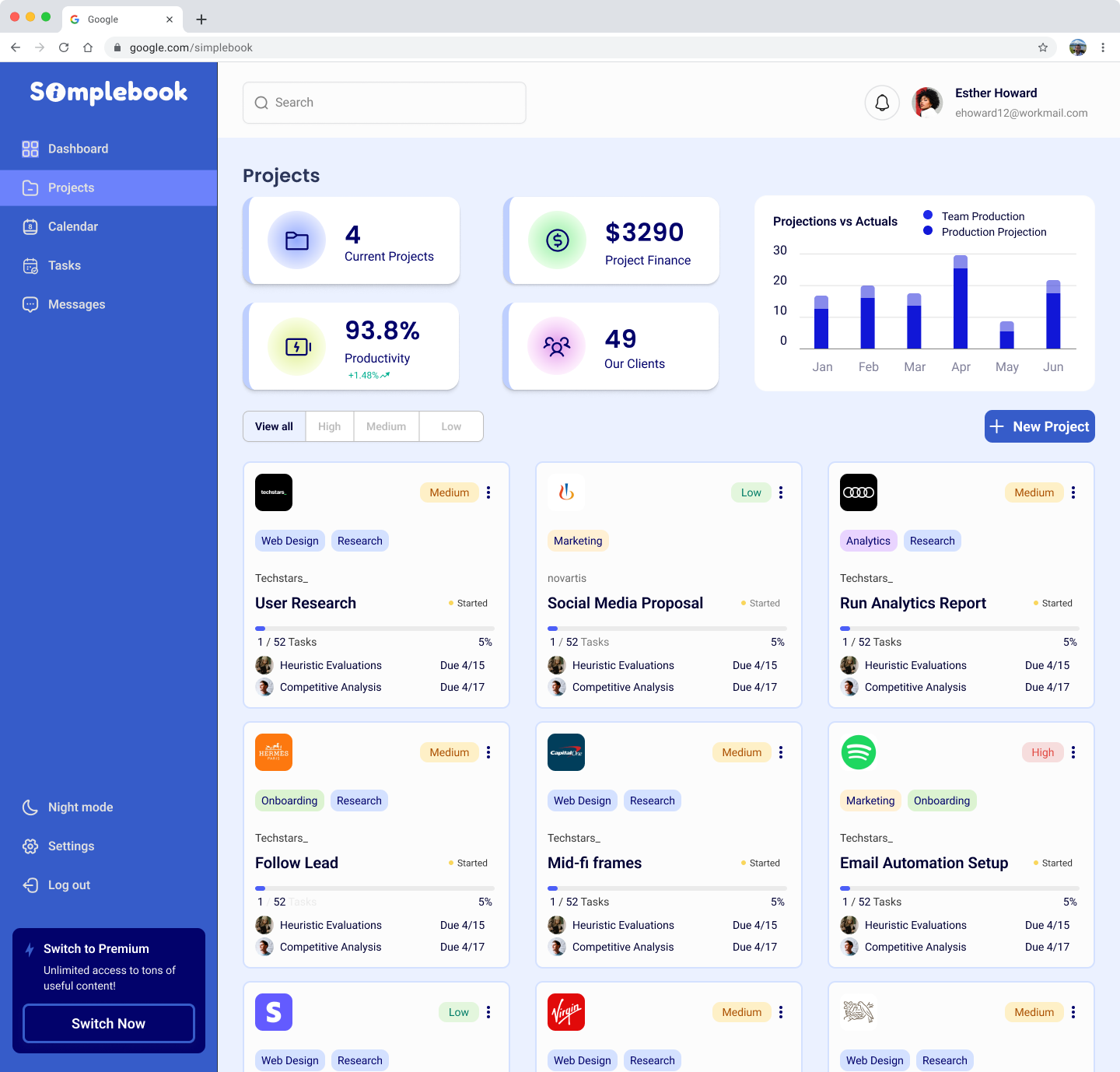
Task: Click the Capital One logo on Mid-fi frames
Action: point(566,752)
